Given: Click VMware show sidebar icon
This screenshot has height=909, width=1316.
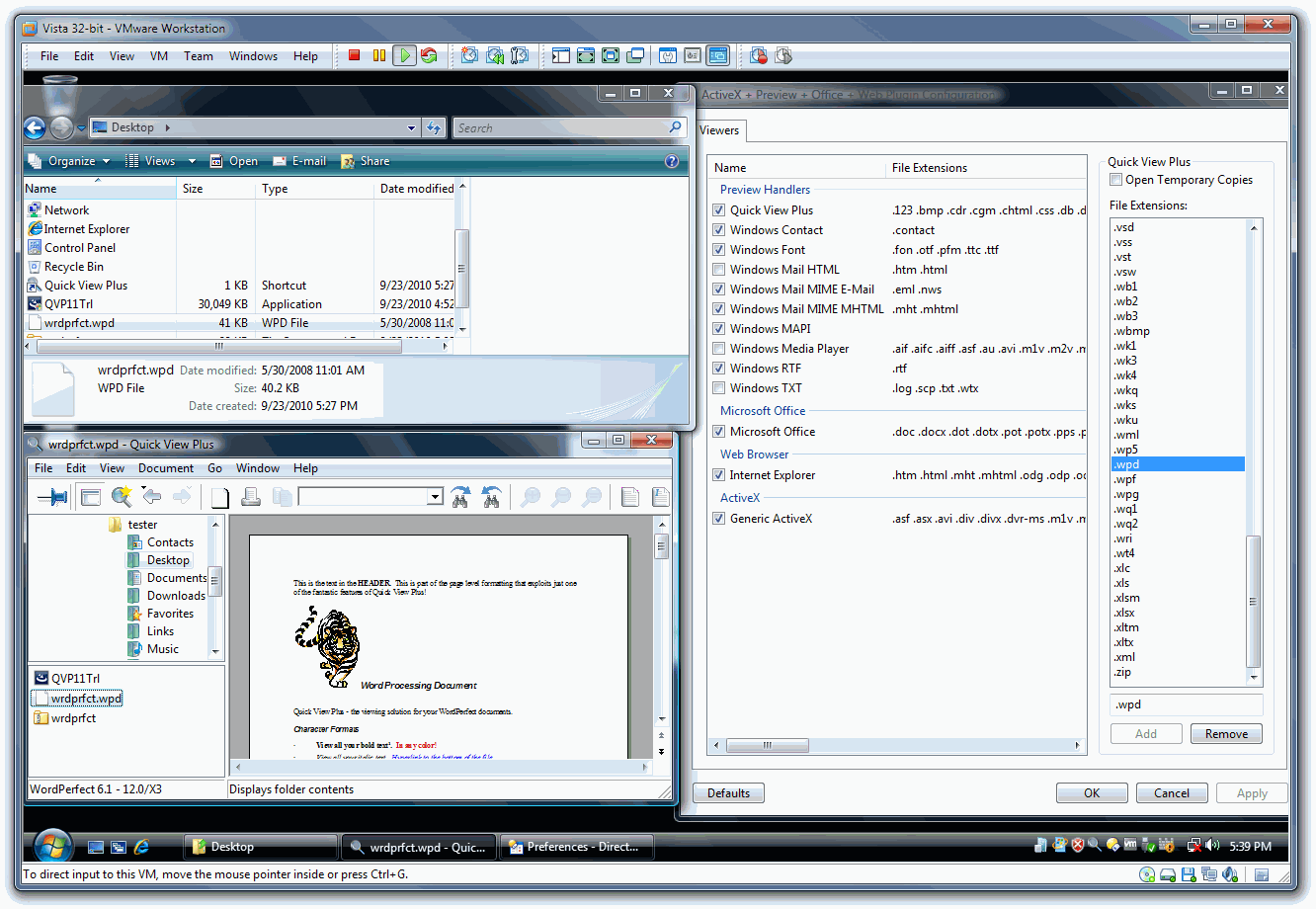Looking at the screenshot, I should point(560,56).
